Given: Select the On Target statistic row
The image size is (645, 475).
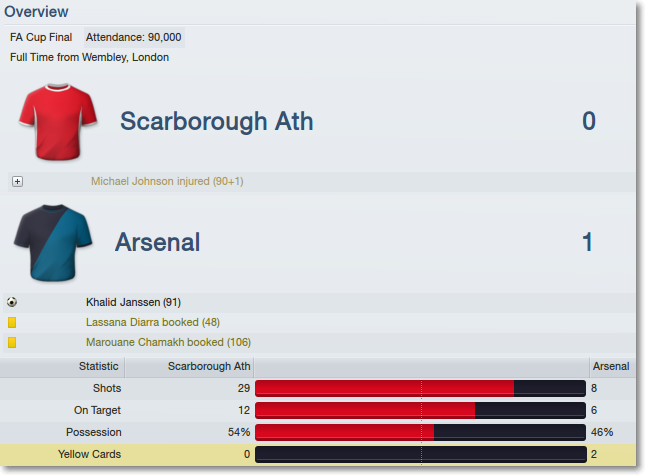Looking at the screenshot, I should (318, 410).
